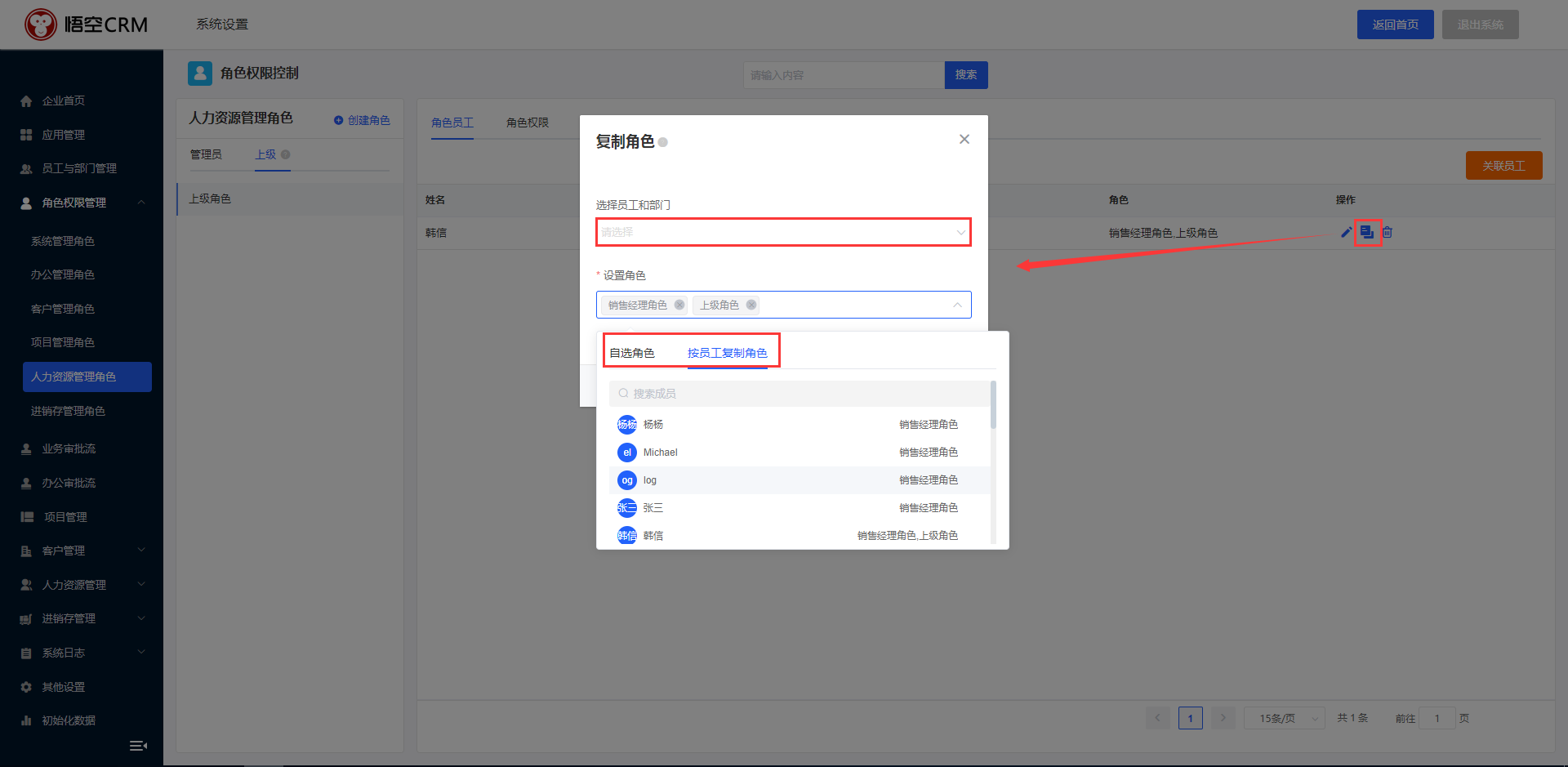Click the 应用管理 grid icon

click(26, 135)
